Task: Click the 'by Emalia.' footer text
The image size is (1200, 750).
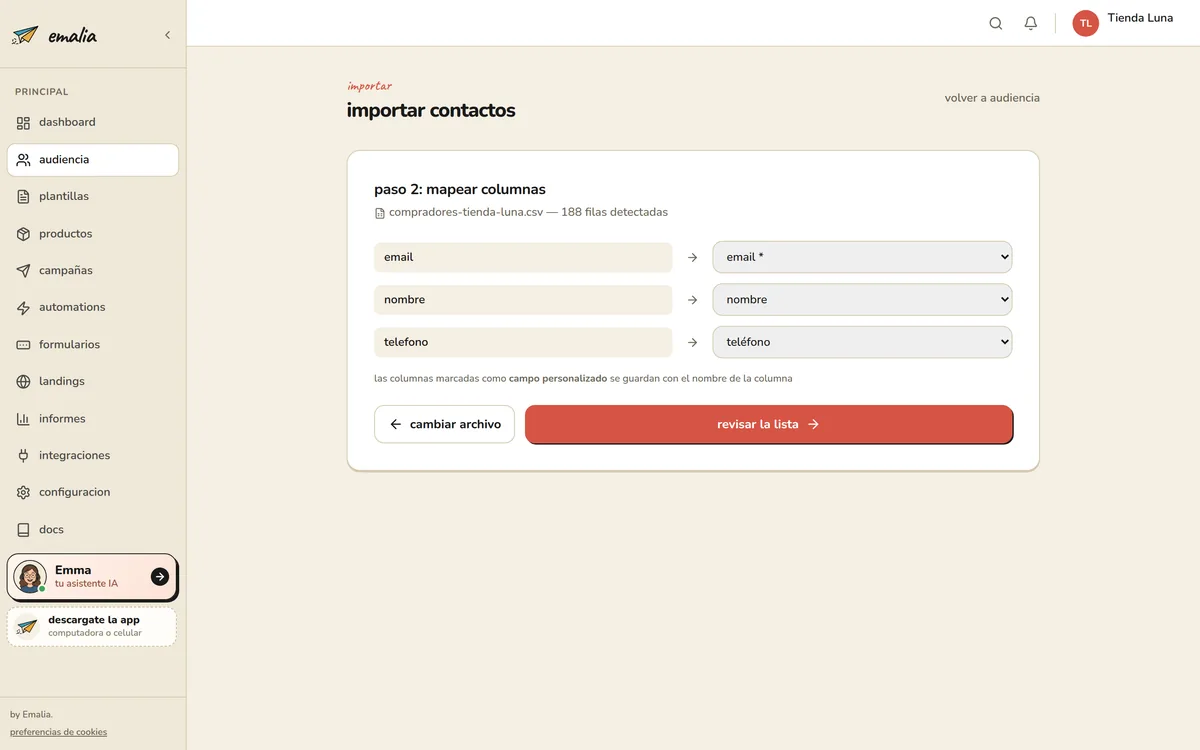Action: (x=31, y=714)
